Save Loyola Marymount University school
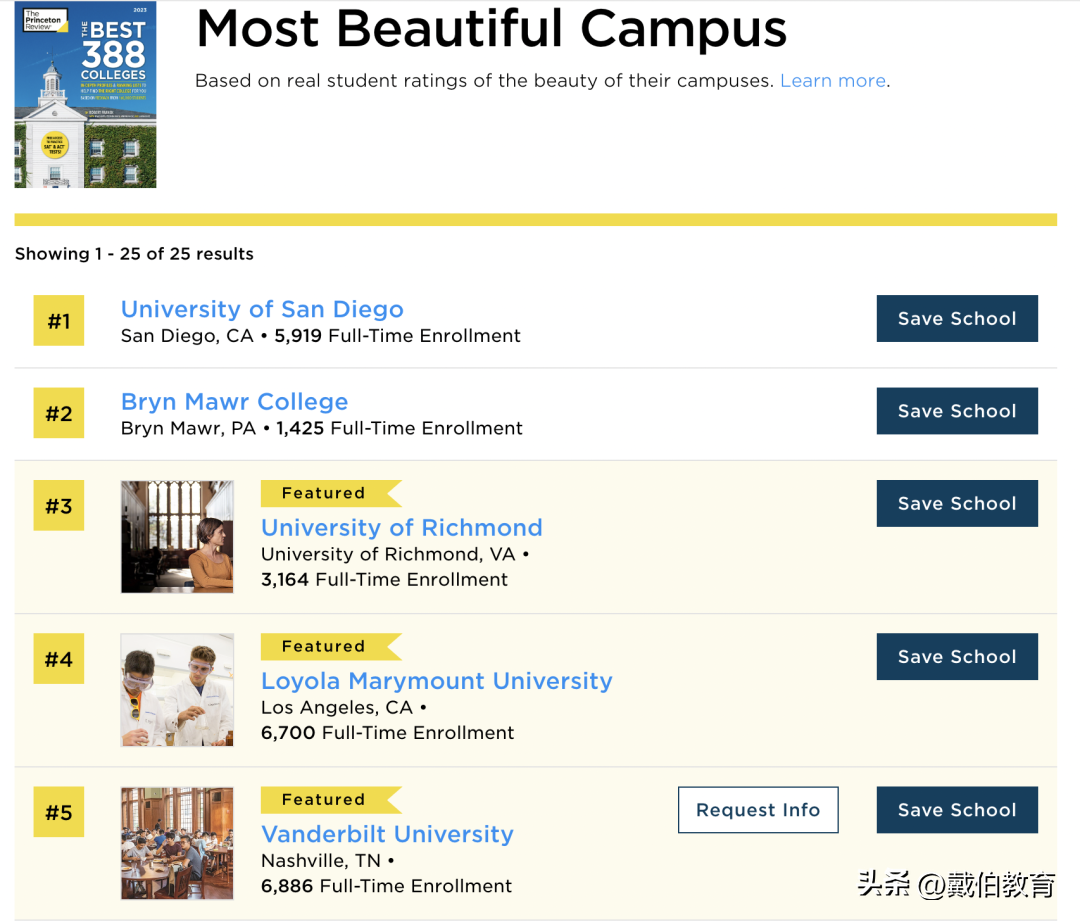 [x=957, y=657]
